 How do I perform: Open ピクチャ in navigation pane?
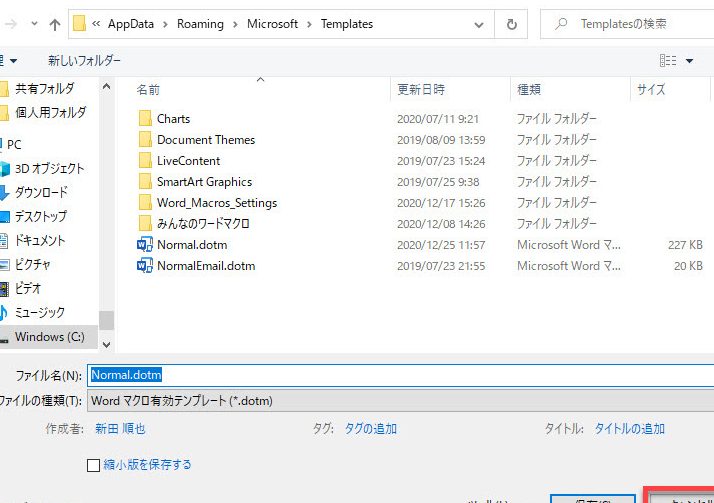(32, 264)
